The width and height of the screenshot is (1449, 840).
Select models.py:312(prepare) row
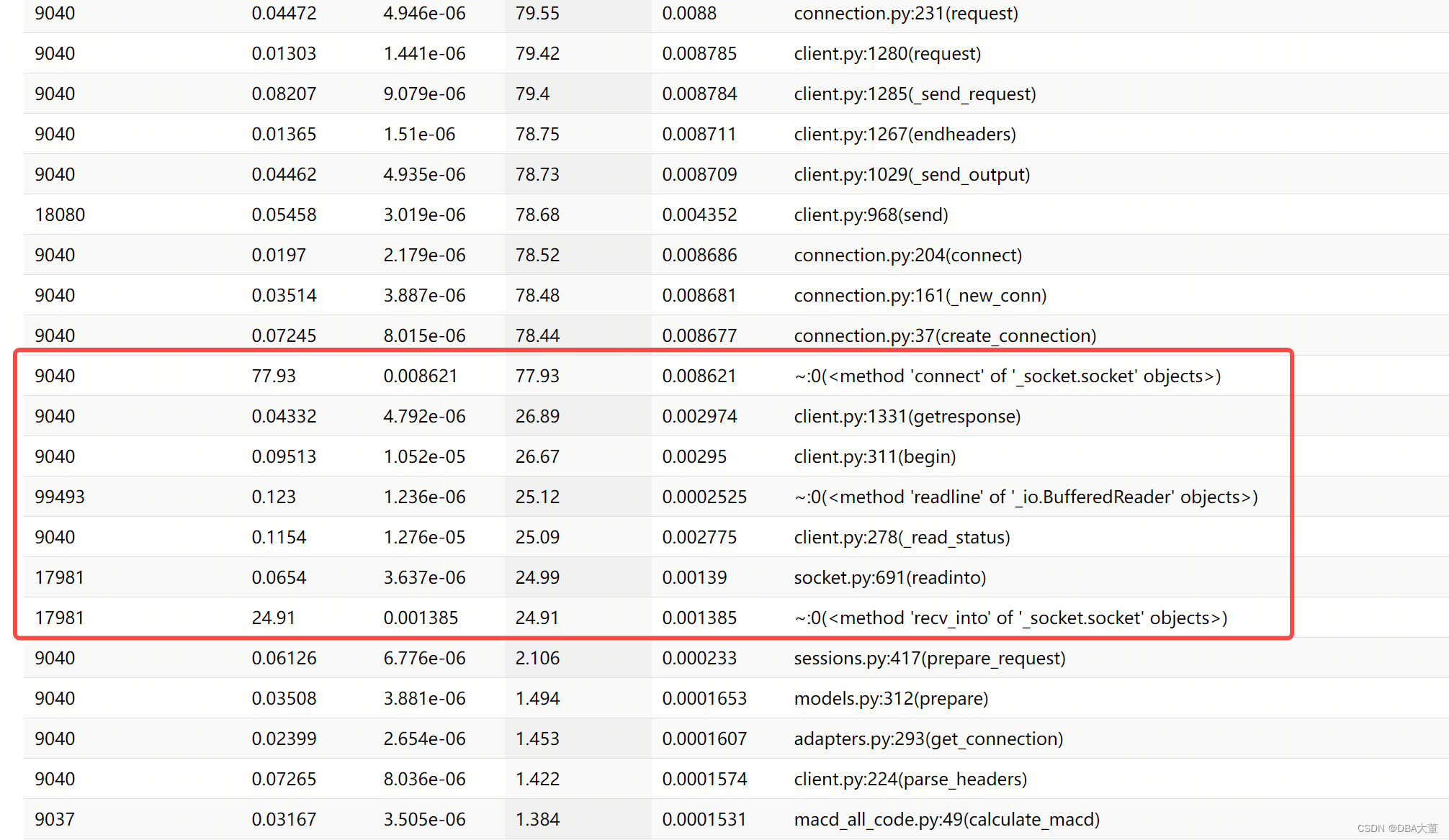coord(890,698)
